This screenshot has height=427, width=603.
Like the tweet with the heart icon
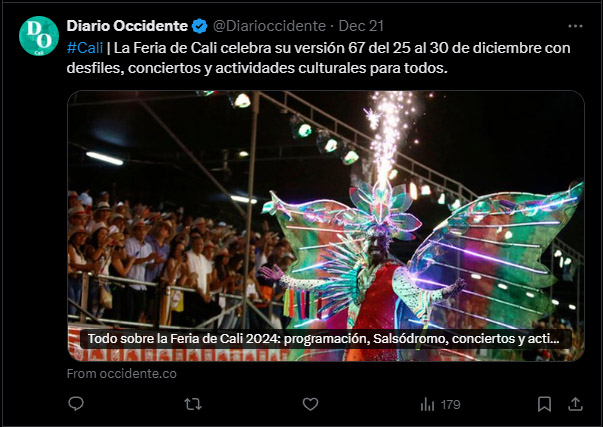[310, 404]
